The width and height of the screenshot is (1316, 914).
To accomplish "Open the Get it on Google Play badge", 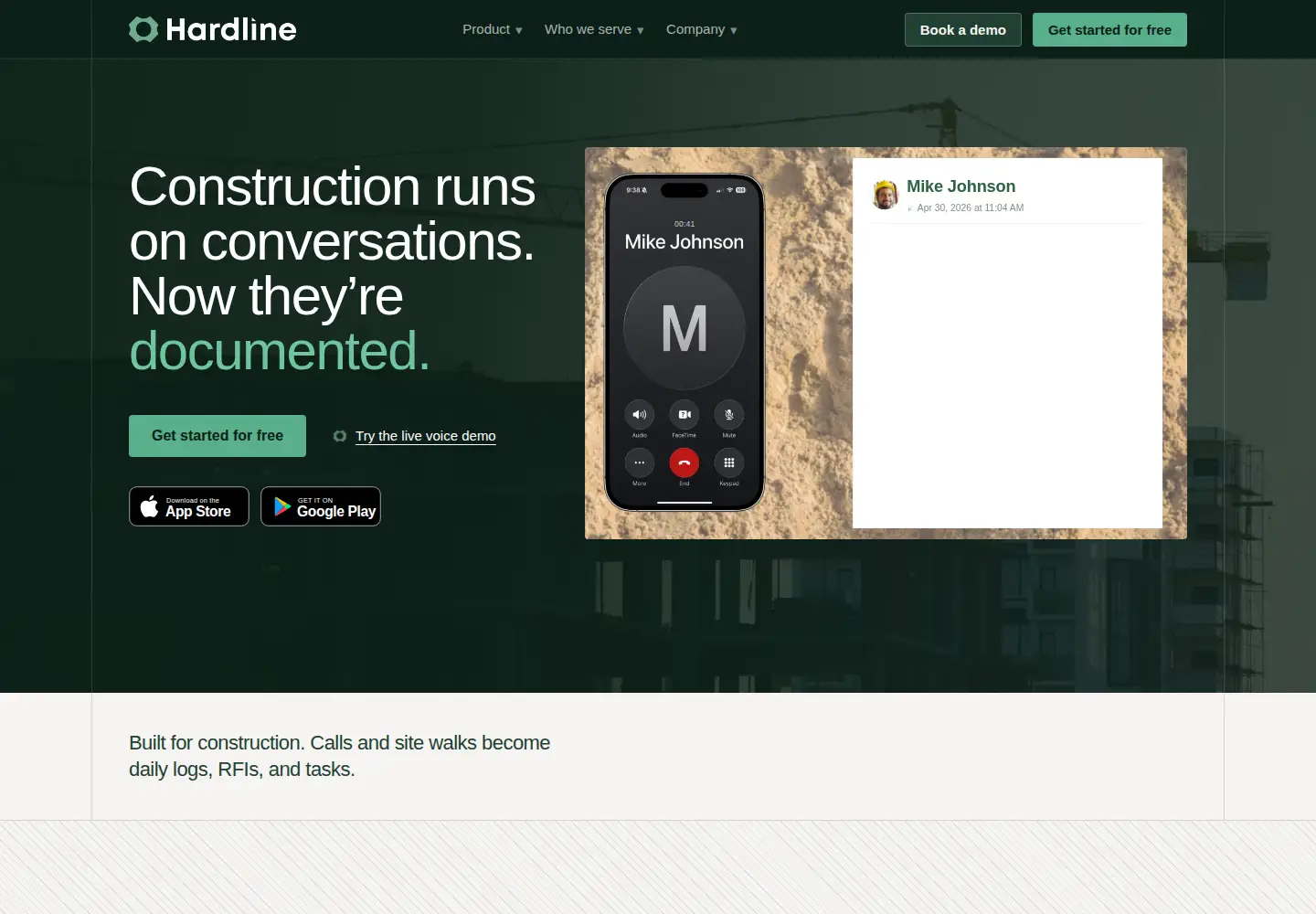I will point(321,506).
